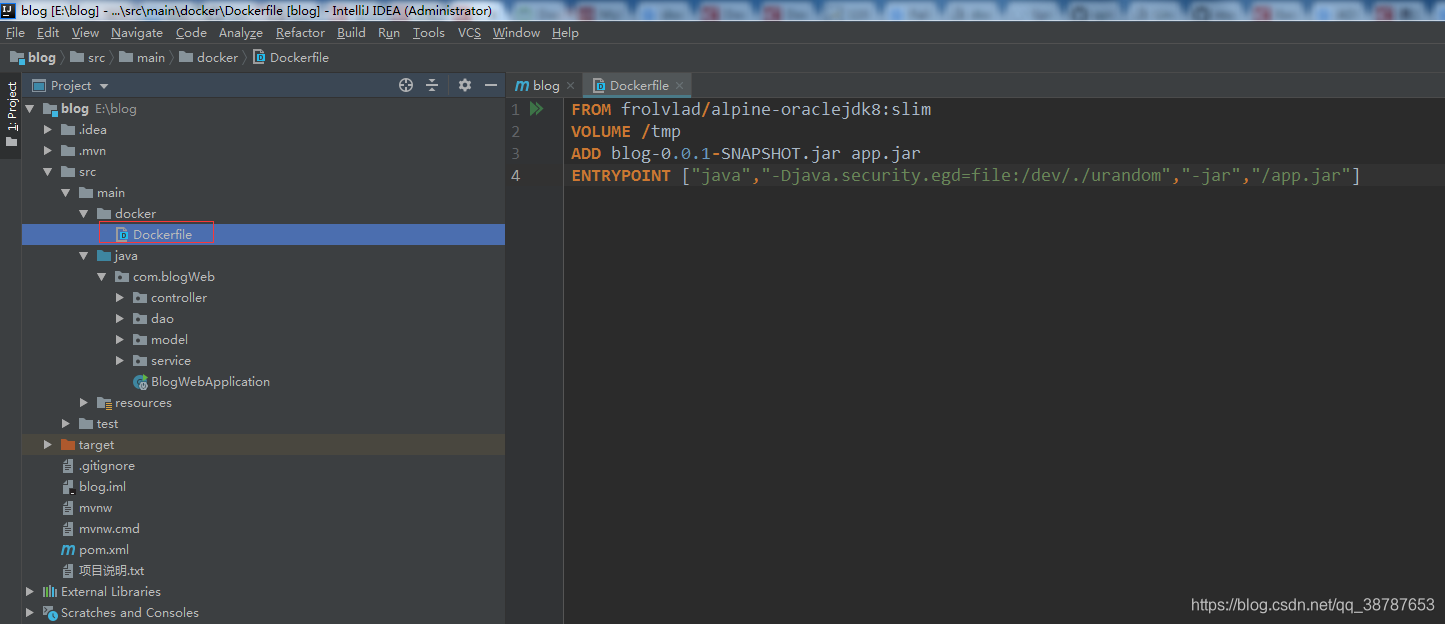
Task: Open the VCS menu
Action: pyautogui.click(x=469, y=33)
